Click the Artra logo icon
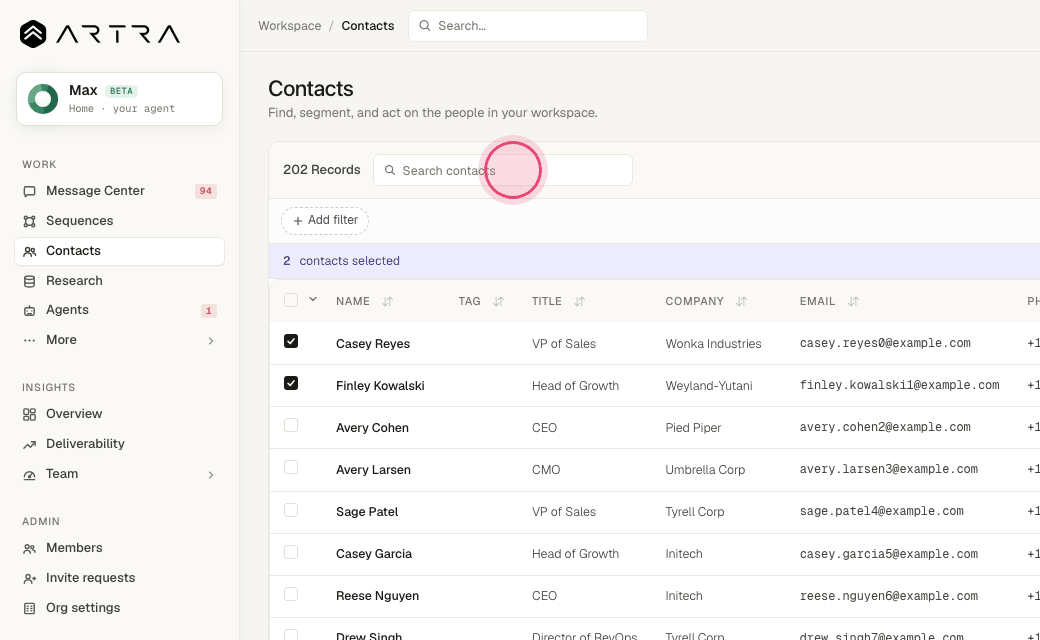1040x640 pixels. 32,34
